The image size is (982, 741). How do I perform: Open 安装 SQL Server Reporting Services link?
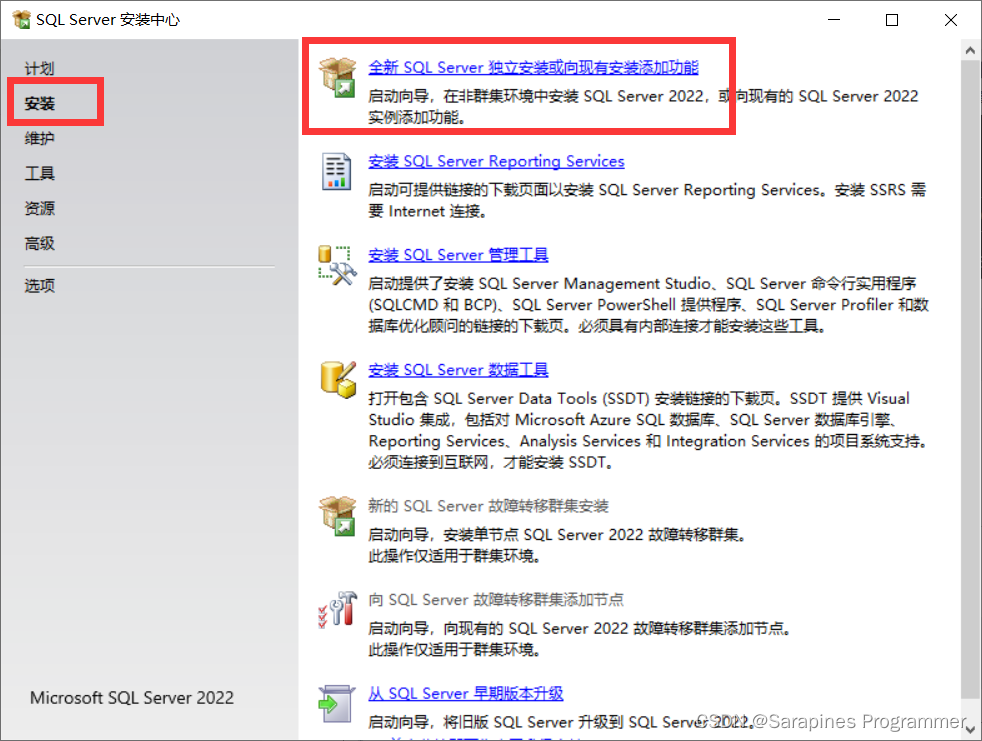pyautogui.click(x=496, y=161)
